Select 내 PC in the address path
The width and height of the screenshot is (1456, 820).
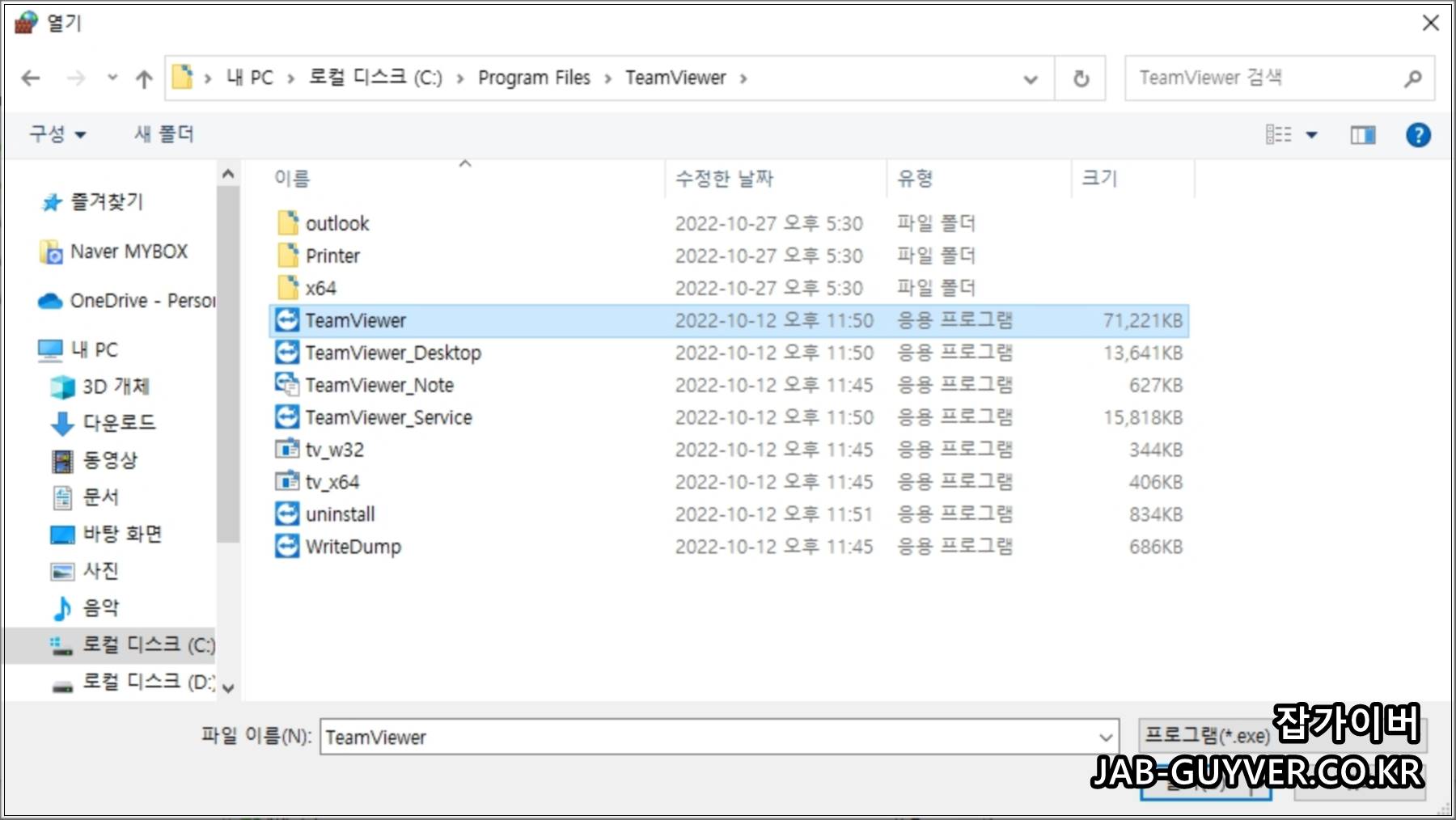pyautogui.click(x=250, y=78)
